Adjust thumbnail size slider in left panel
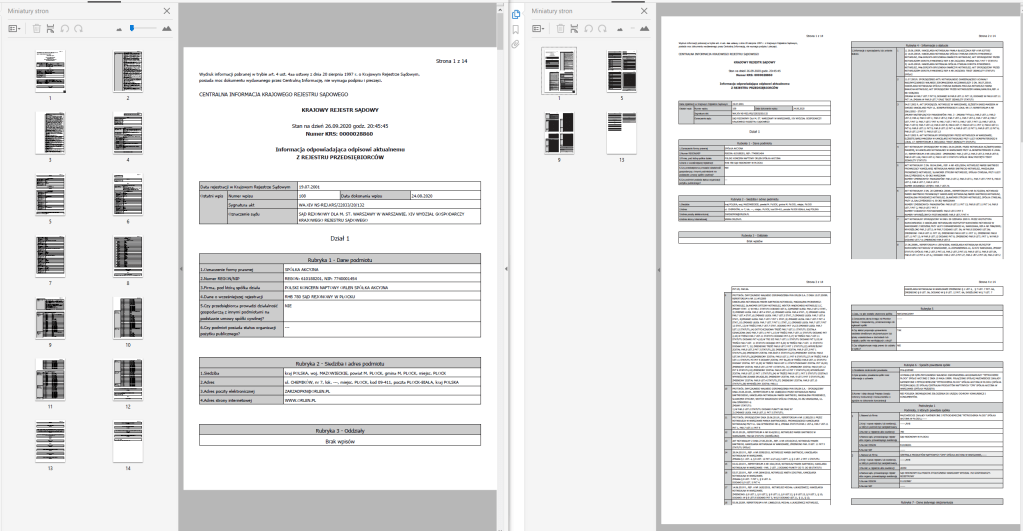1023x531 pixels. pos(132,29)
